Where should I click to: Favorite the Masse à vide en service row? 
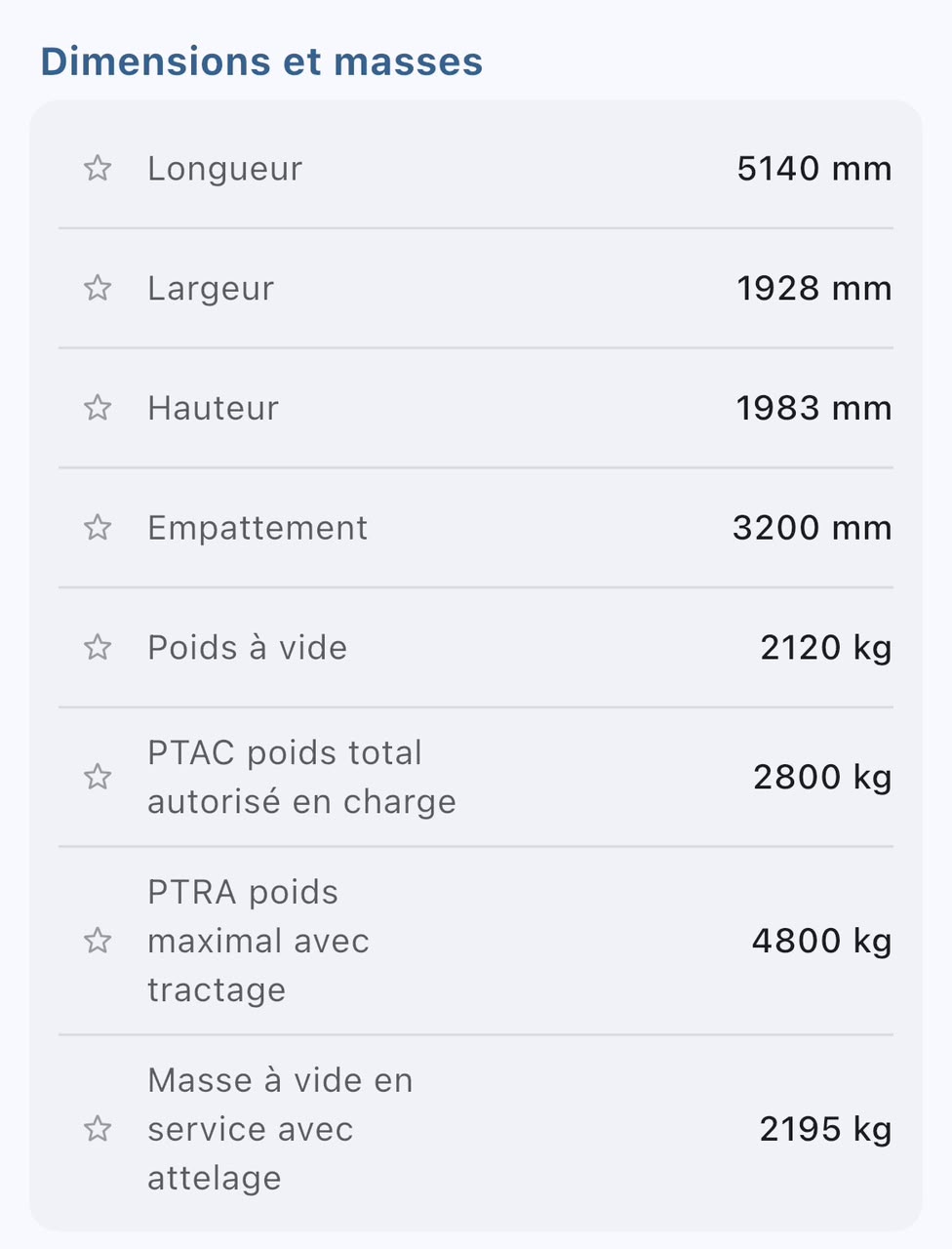tap(98, 1129)
